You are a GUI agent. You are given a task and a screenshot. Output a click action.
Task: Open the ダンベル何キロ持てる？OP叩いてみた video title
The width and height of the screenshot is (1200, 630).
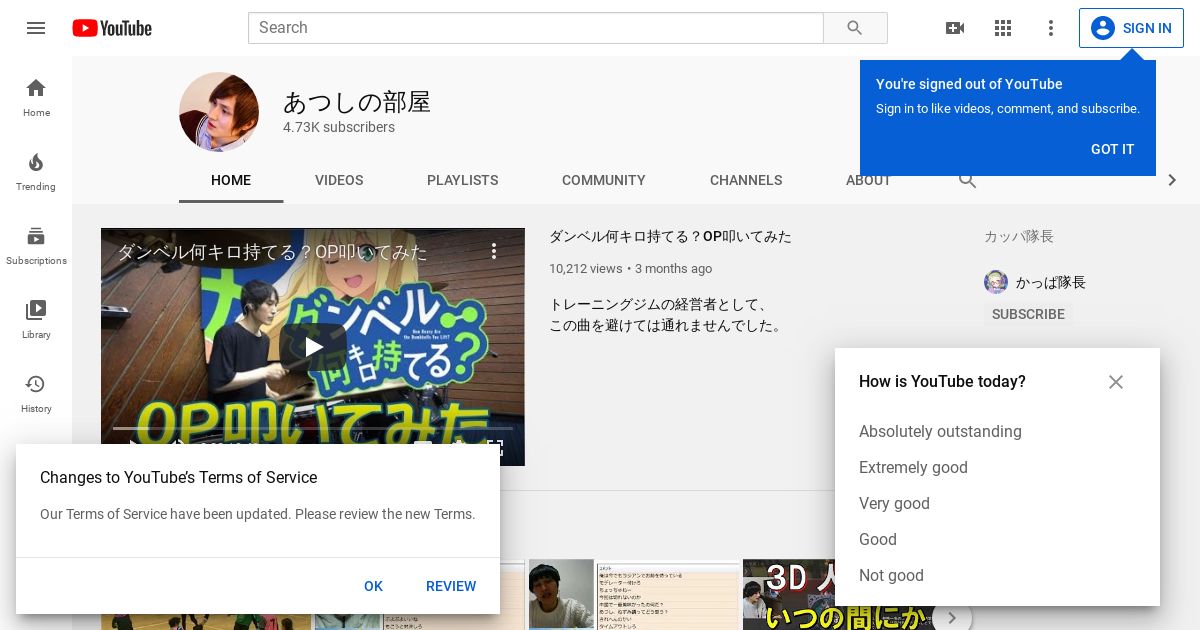point(670,236)
